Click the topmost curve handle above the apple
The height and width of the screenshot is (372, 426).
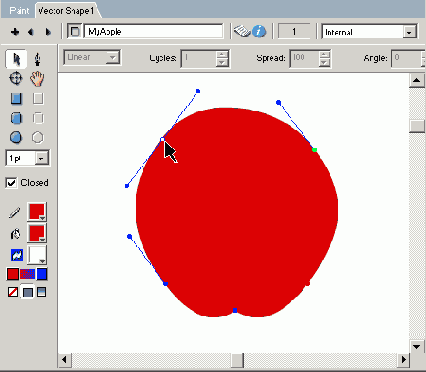[x=198, y=91]
